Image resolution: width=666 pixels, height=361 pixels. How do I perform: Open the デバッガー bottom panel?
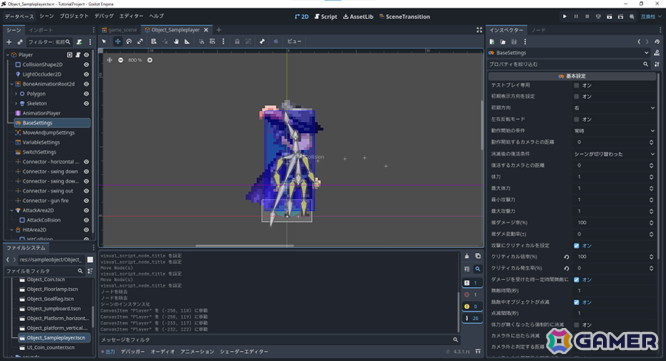click(133, 352)
